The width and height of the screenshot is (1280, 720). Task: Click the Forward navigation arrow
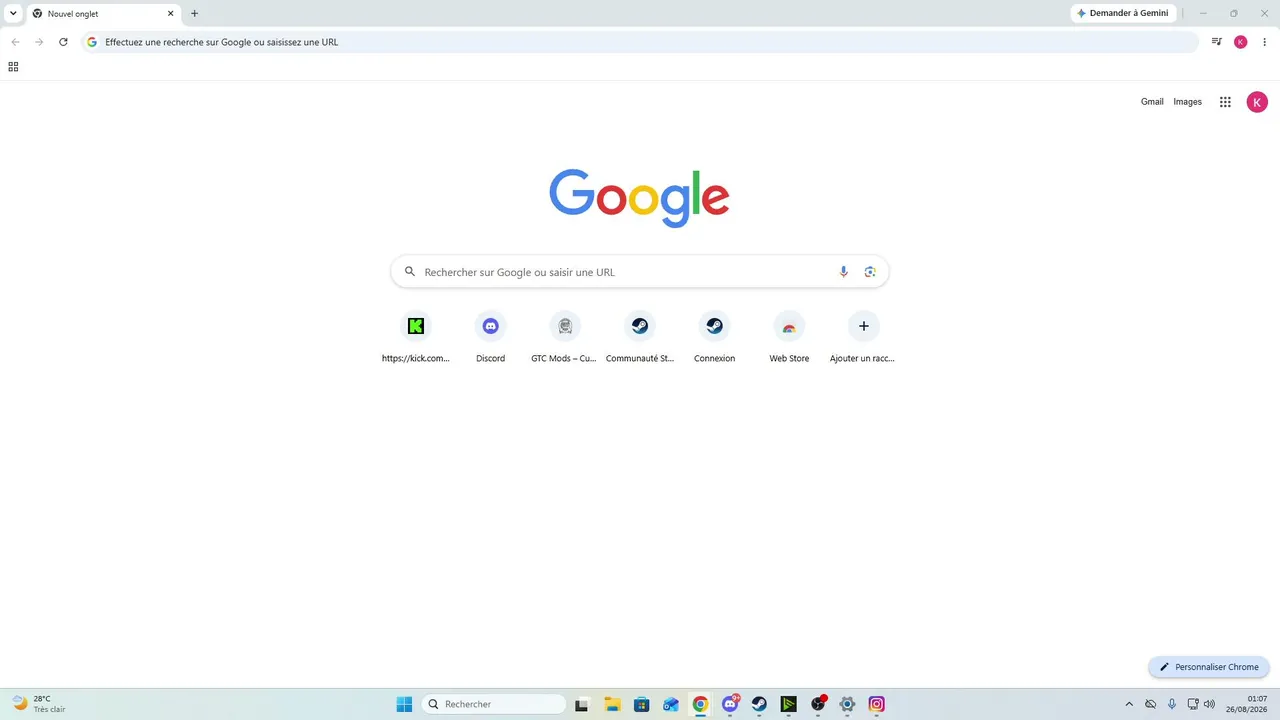[x=39, y=42]
